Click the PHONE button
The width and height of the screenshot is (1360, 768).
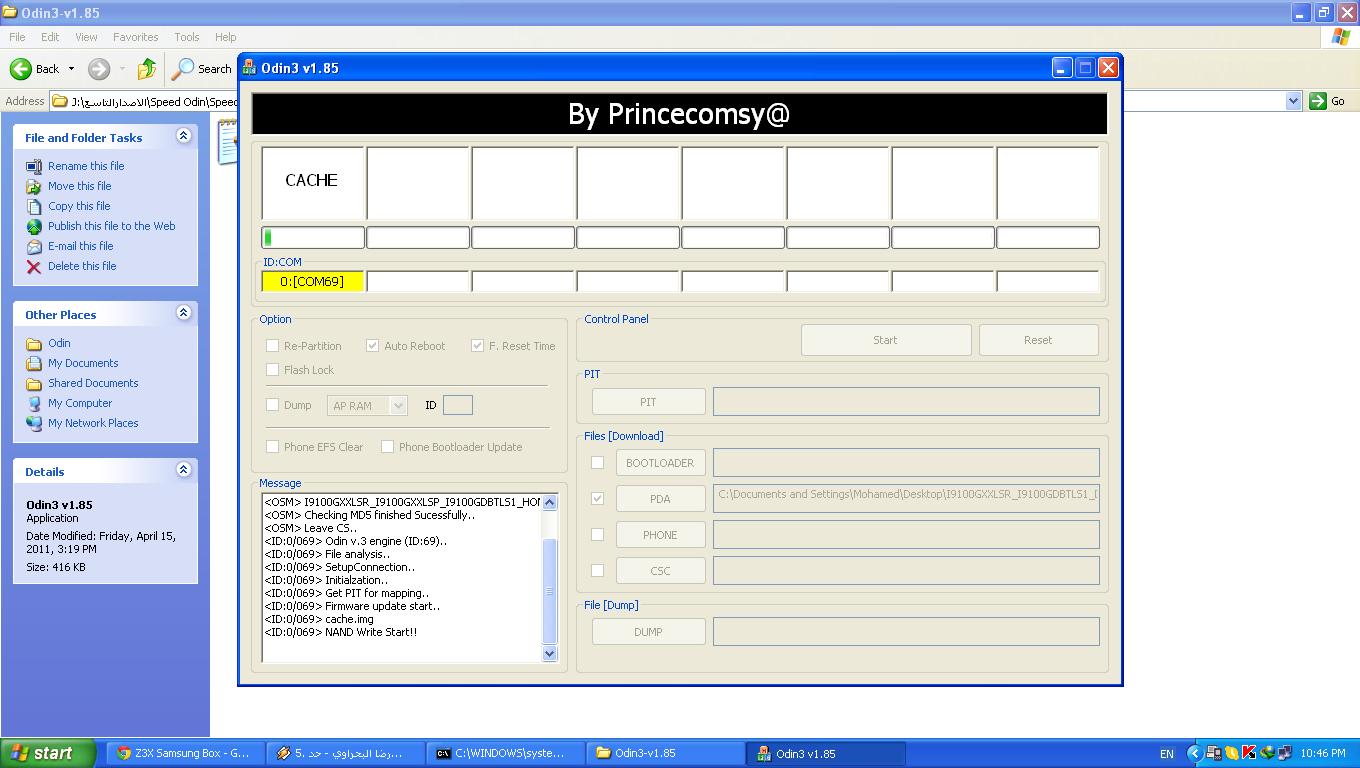pyautogui.click(x=660, y=535)
